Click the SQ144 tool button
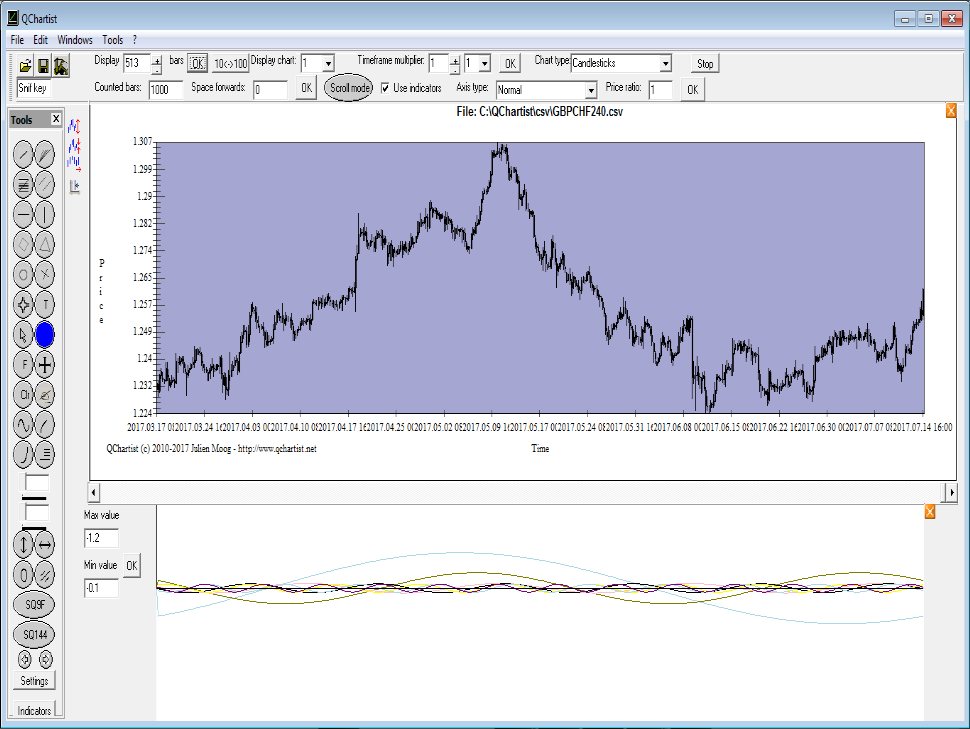Screen dimensions: 970x729 coord(34,634)
